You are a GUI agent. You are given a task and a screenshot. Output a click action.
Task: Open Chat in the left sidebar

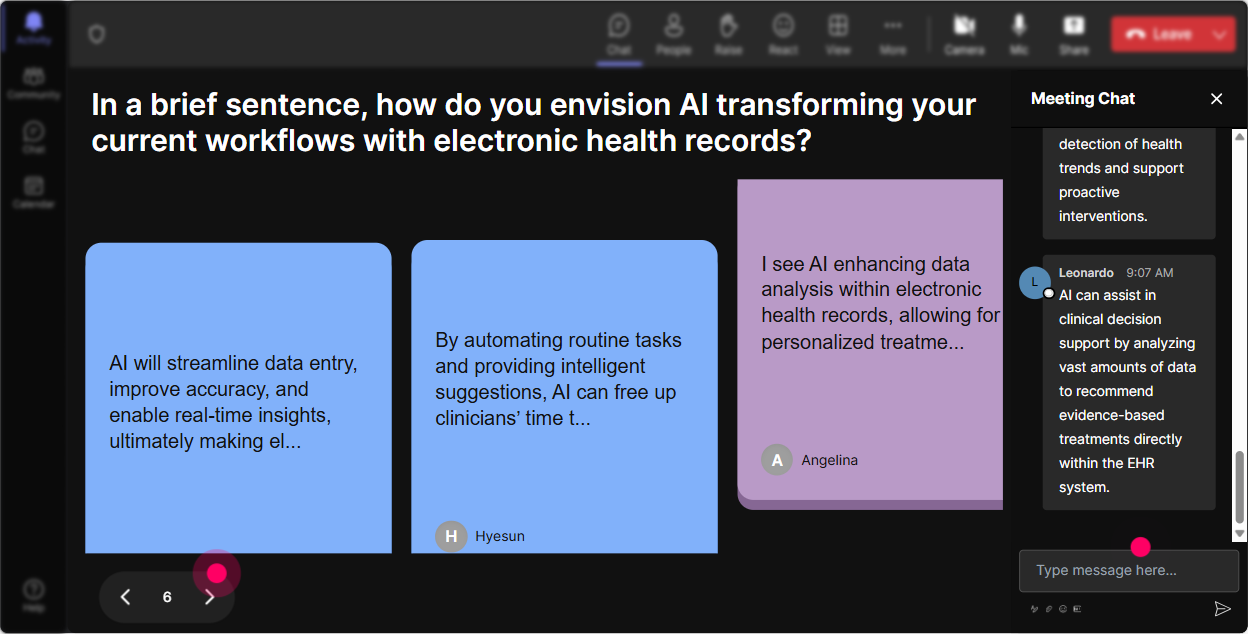(34, 138)
